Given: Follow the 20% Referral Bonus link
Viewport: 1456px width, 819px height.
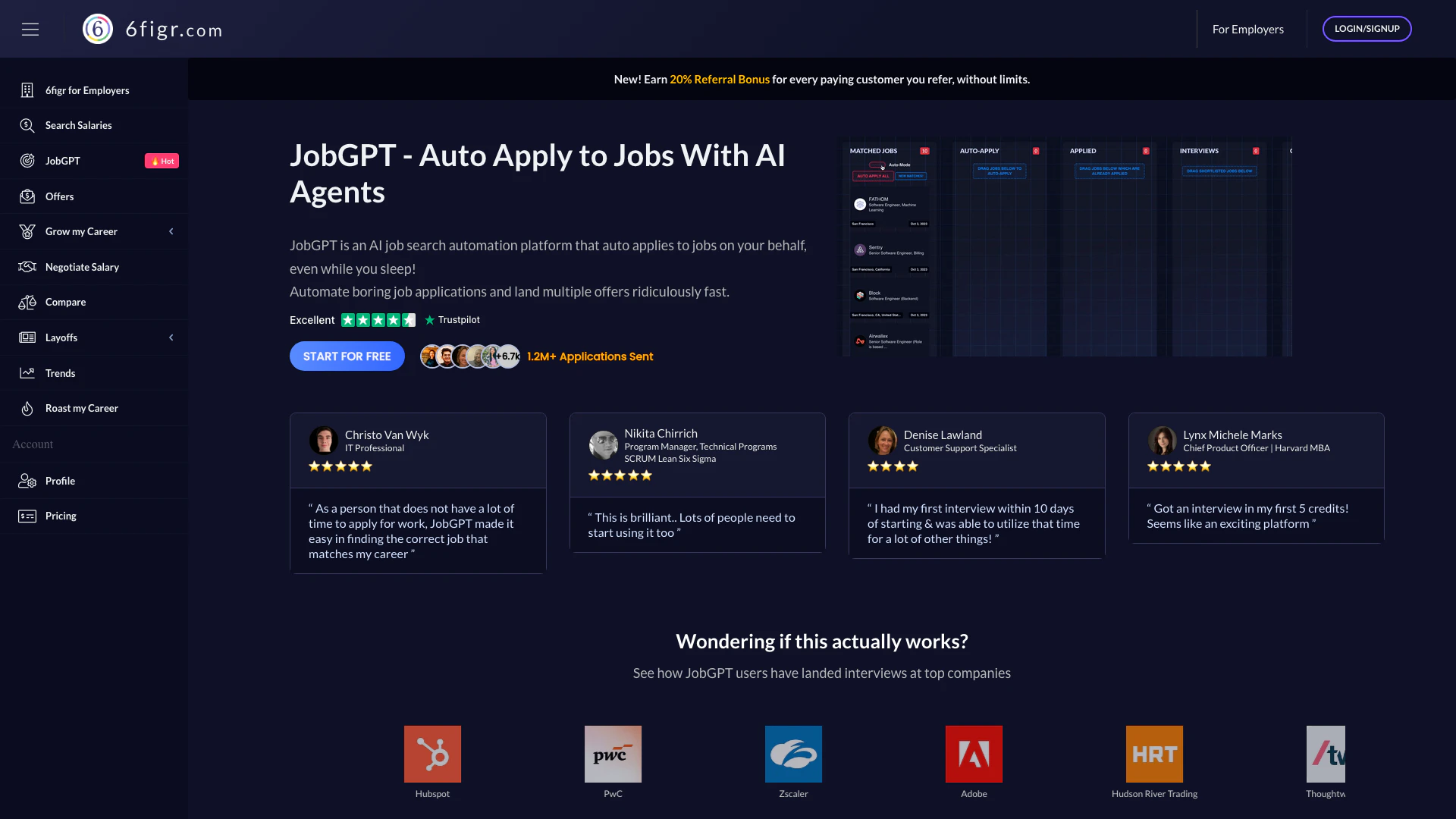Looking at the screenshot, I should [719, 79].
